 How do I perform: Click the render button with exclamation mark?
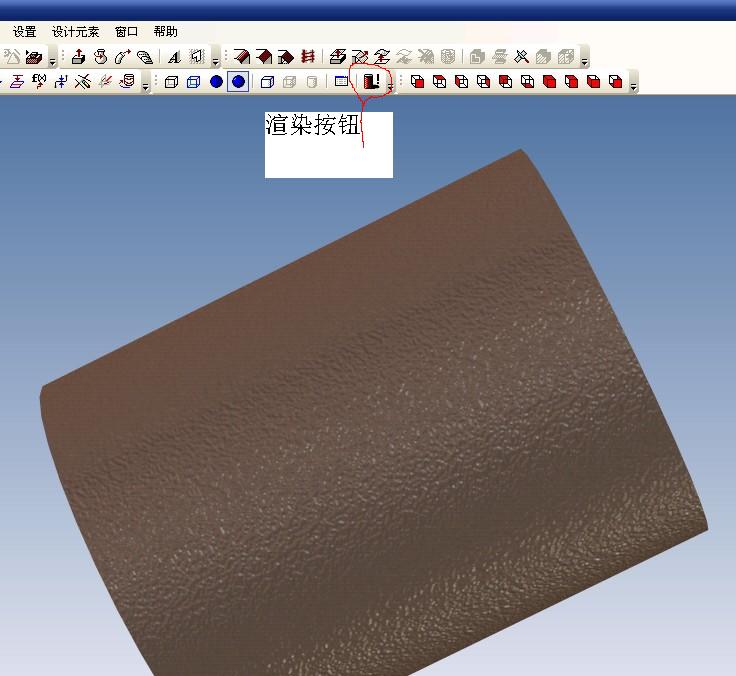click(371, 82)
